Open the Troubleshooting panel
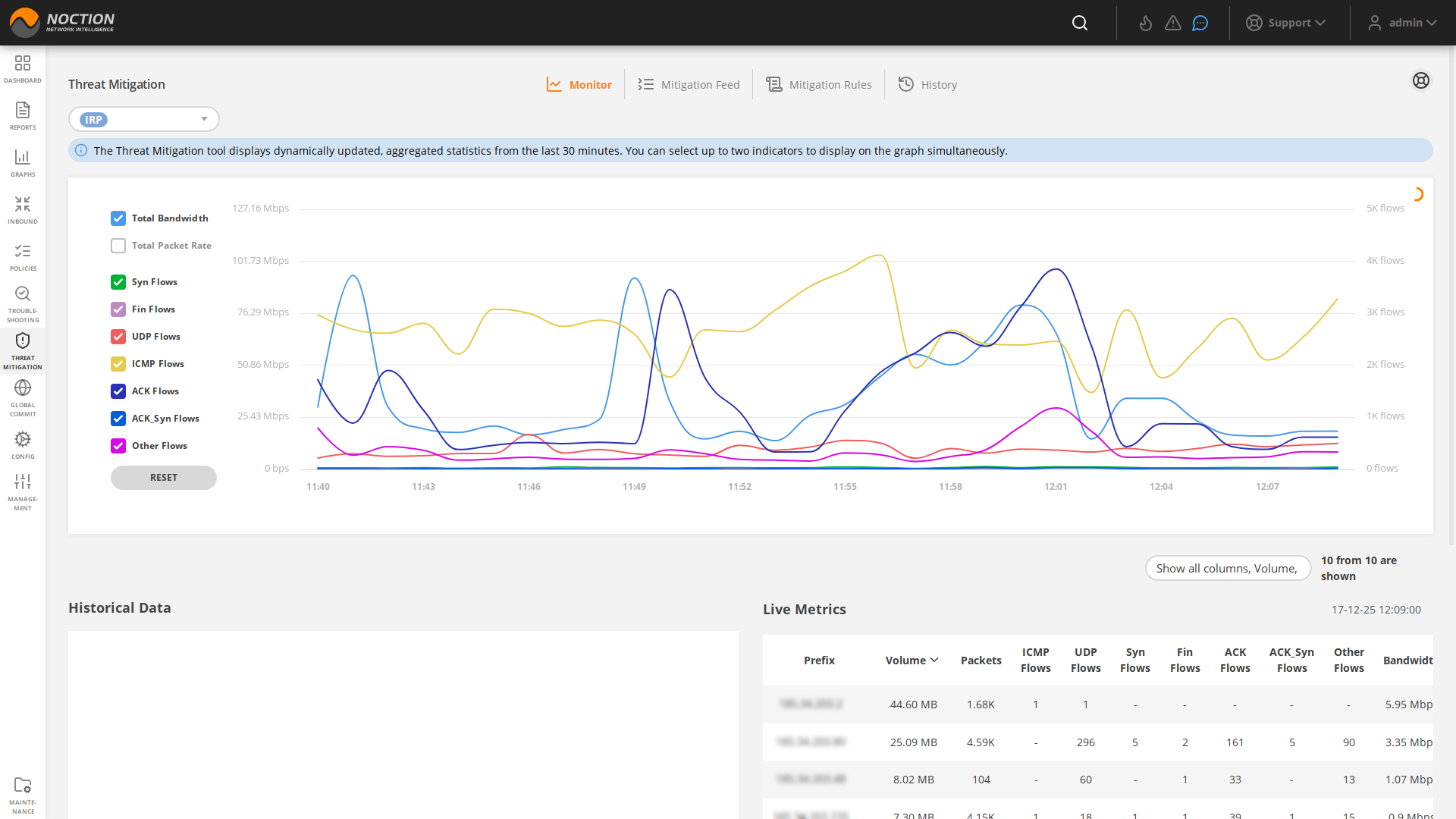This screenshot has height=819, width=1456. (x=23, y=301)
